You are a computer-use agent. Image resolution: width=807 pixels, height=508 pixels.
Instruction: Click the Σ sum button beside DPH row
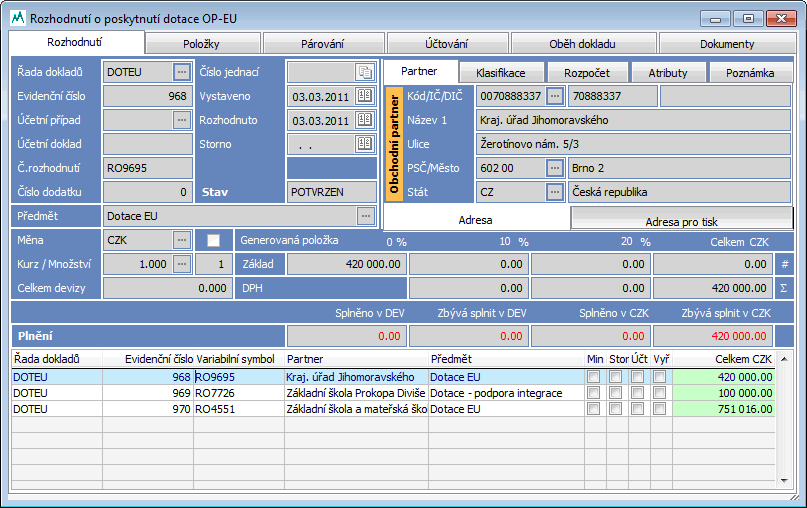coord(784,288)
